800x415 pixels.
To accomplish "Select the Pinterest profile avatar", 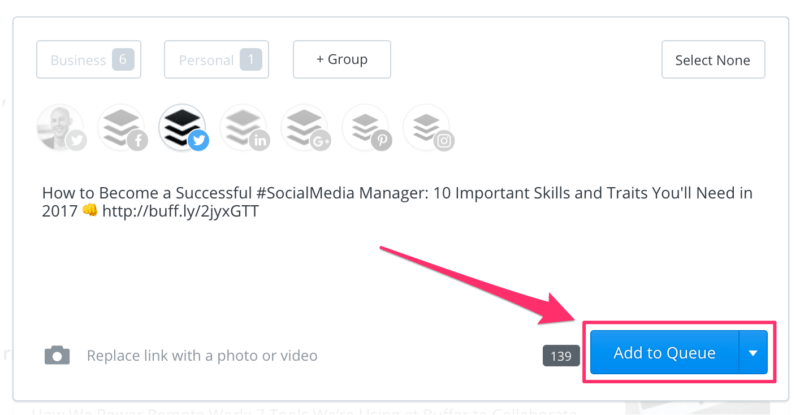I will tap(366, 128).
